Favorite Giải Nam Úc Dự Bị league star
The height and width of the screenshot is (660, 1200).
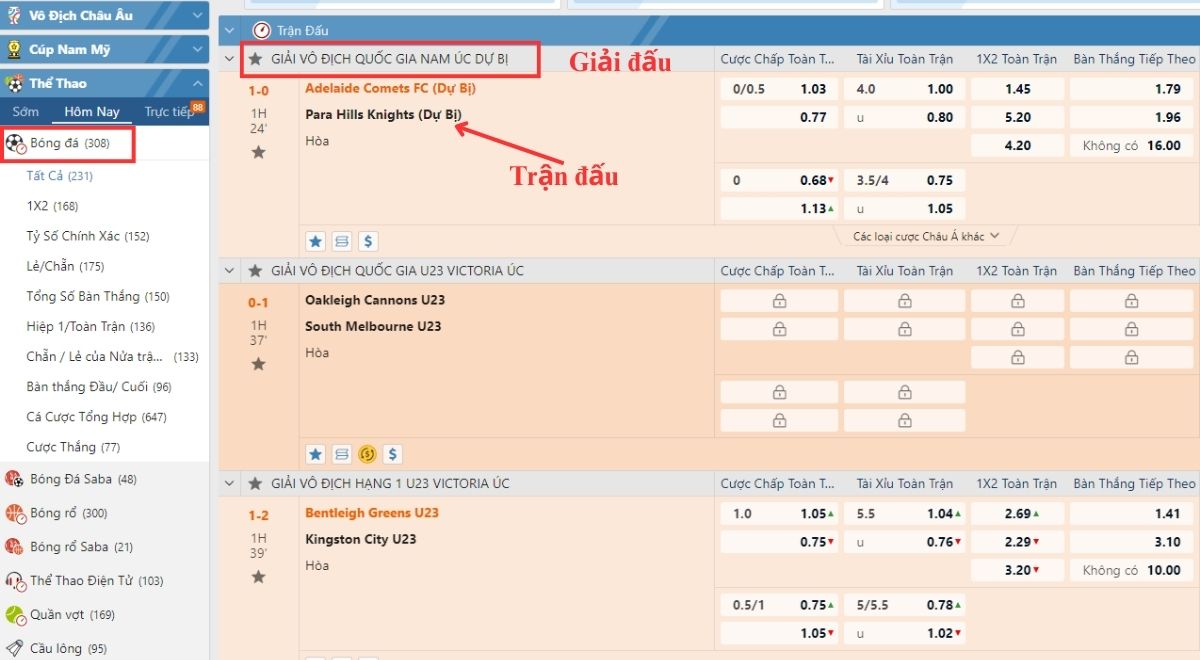pyautogui.click(x=256, y=59)
